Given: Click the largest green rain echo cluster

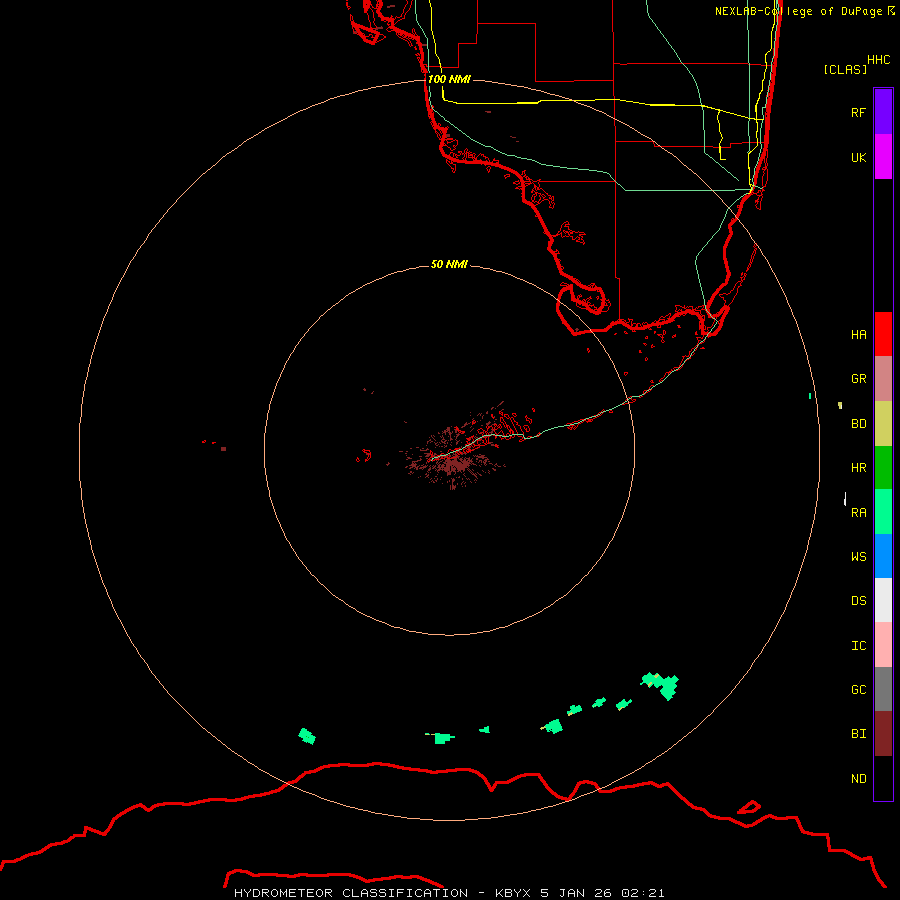Looking at the screenshot, I should (661, 685).
